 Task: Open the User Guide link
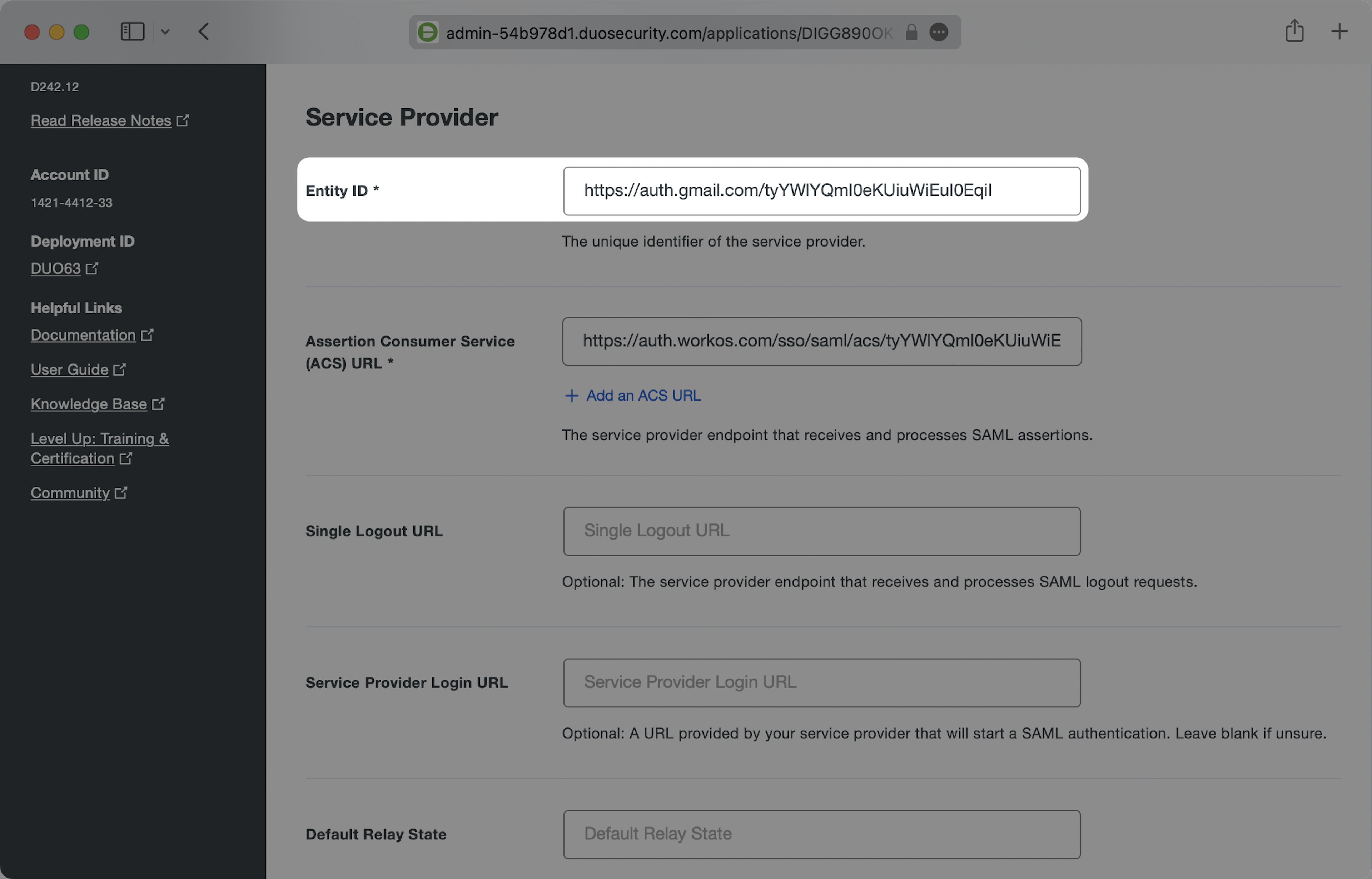[70, 369]
